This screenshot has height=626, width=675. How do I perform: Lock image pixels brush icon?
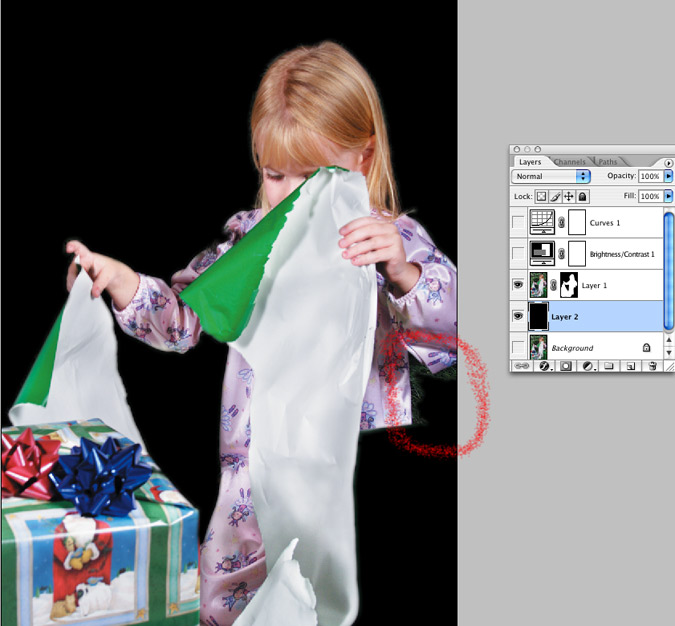pos(555,197)
